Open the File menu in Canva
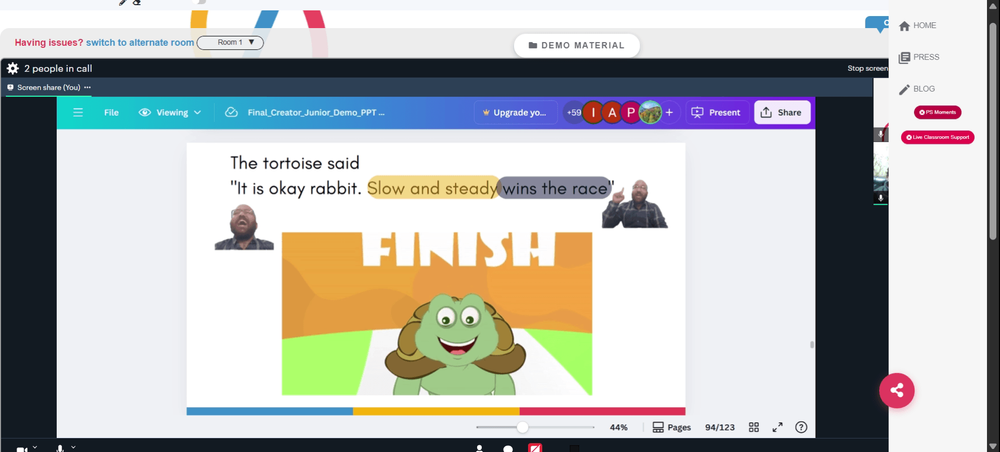The image size is (1000, 452). (112, 112)
